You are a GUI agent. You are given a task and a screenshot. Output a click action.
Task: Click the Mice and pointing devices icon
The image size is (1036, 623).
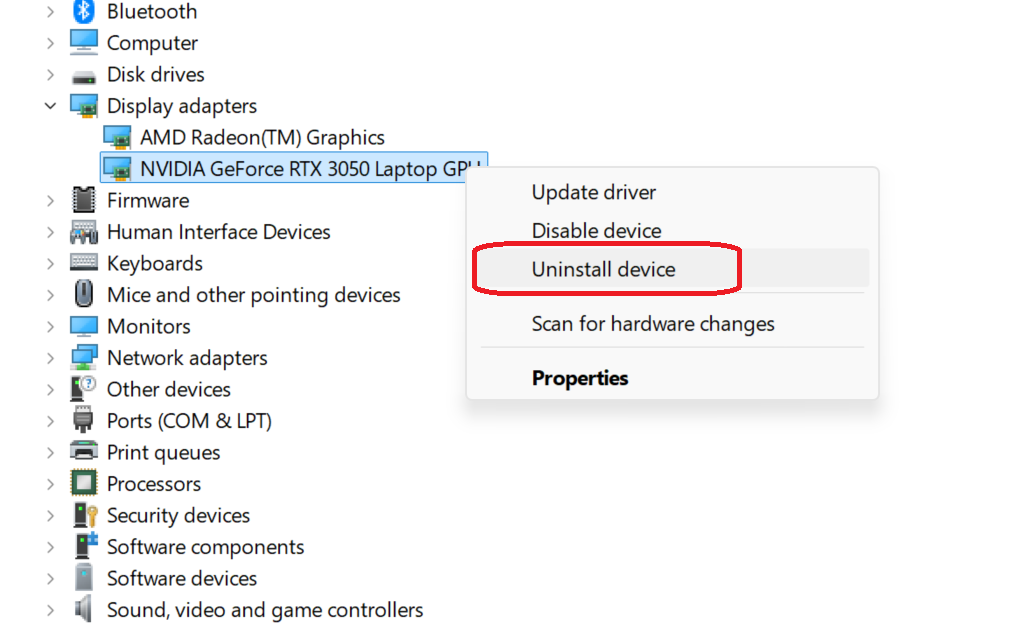coord(84,295)
